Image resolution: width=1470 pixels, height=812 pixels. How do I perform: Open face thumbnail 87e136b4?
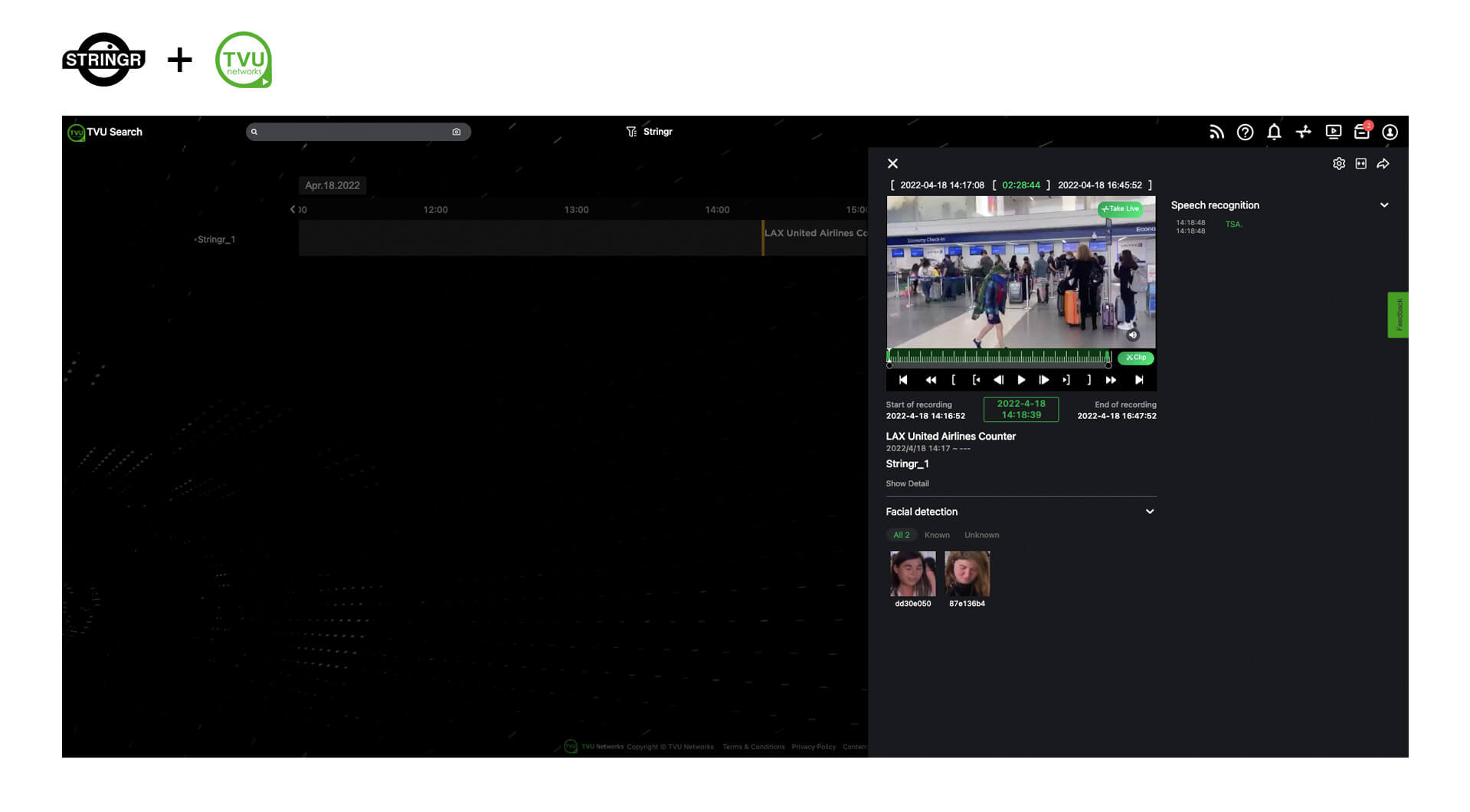(967, 574)
